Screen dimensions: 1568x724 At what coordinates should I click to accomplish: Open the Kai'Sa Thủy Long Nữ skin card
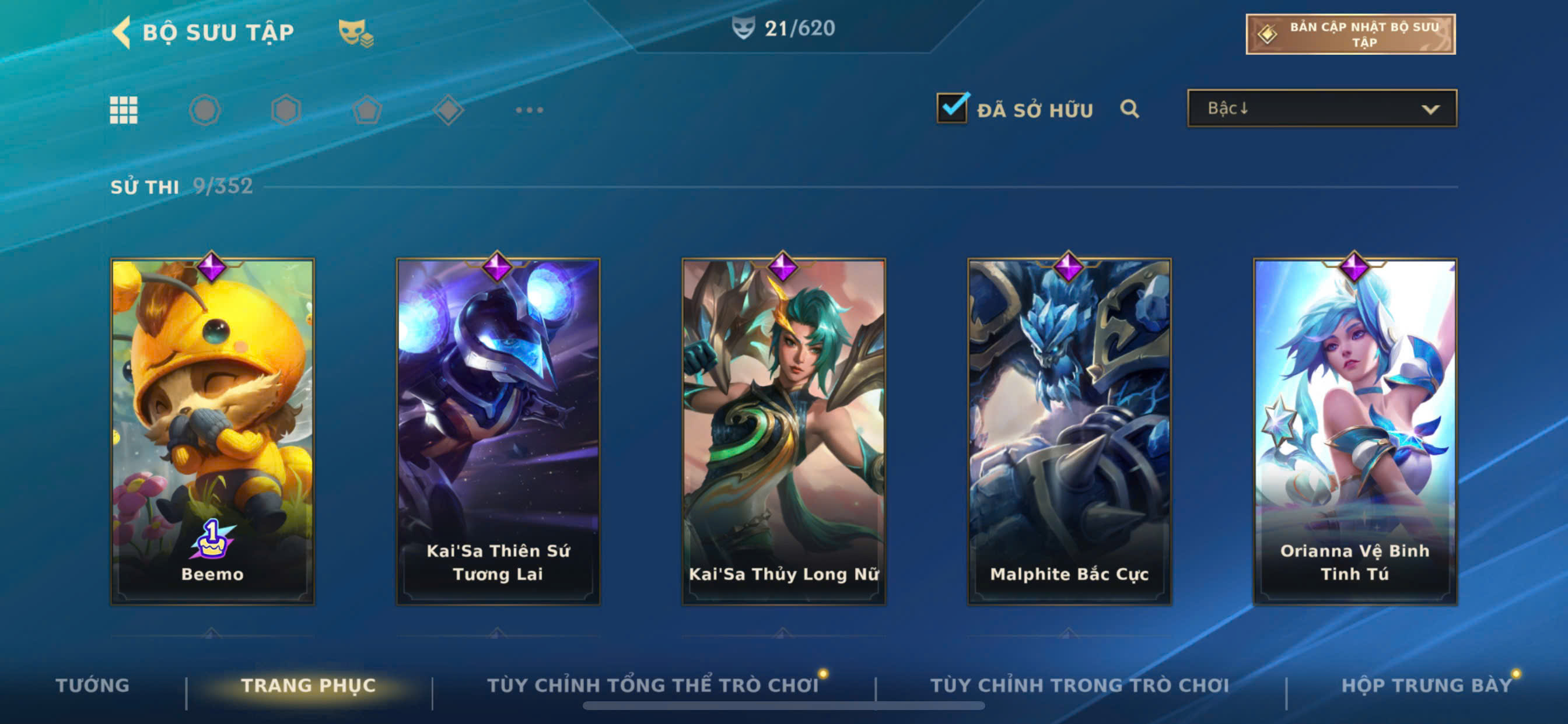pyautogui.click(x=783, y=431)
